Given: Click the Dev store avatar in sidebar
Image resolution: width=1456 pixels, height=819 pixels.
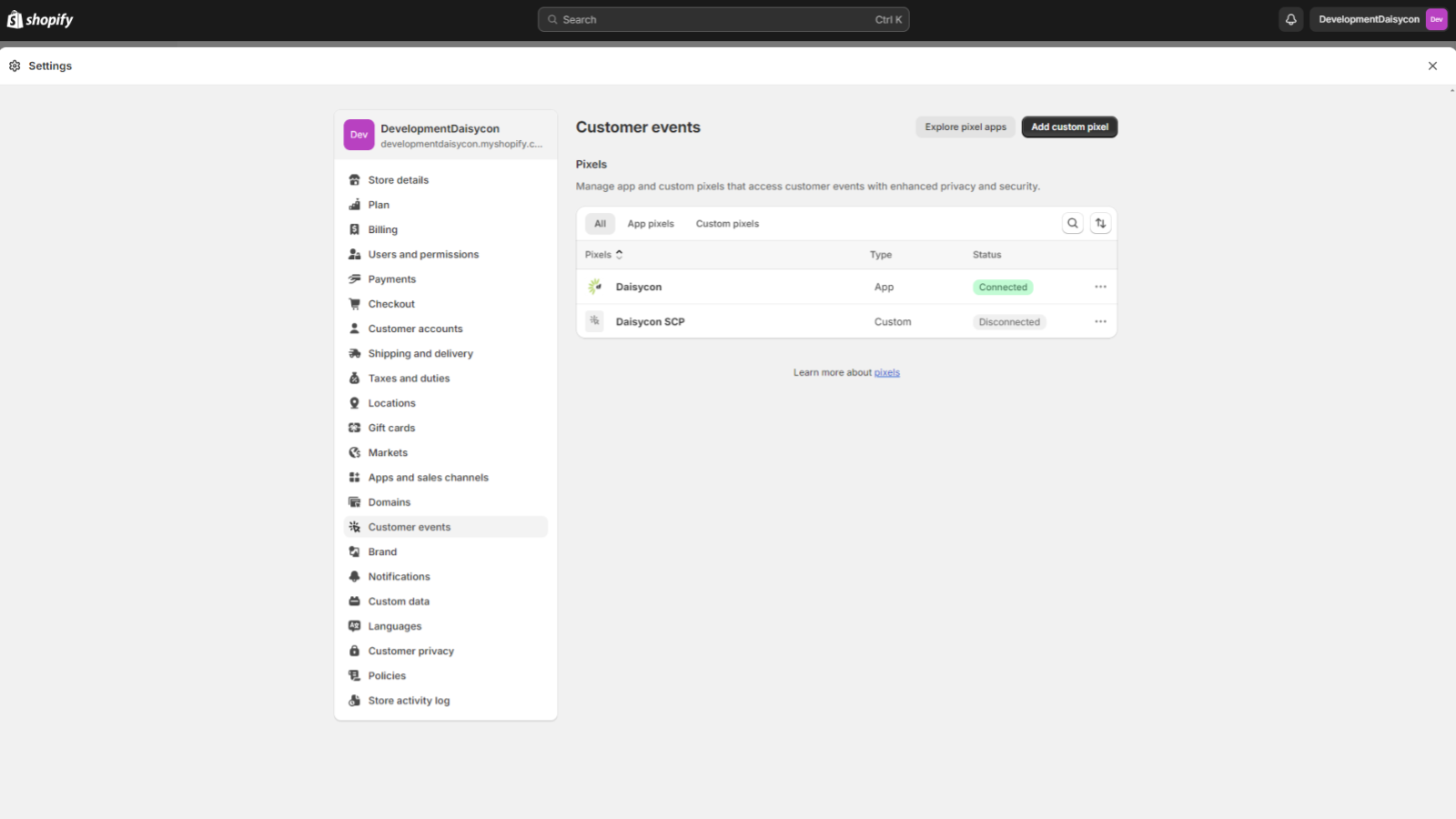Looking at the screenshot, I should (x=359, y=135).
